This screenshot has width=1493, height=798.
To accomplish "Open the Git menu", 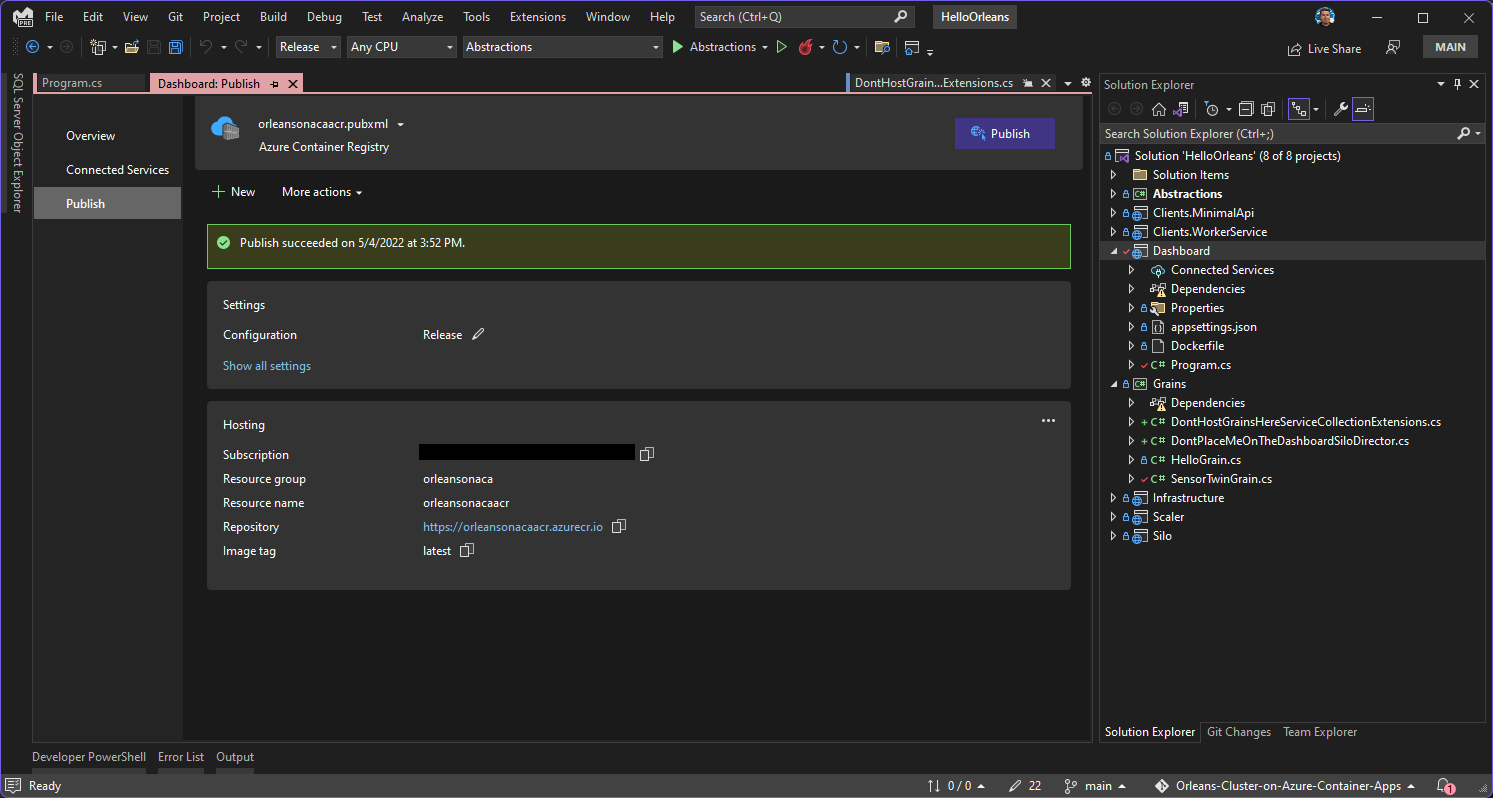I will (175, 17).
